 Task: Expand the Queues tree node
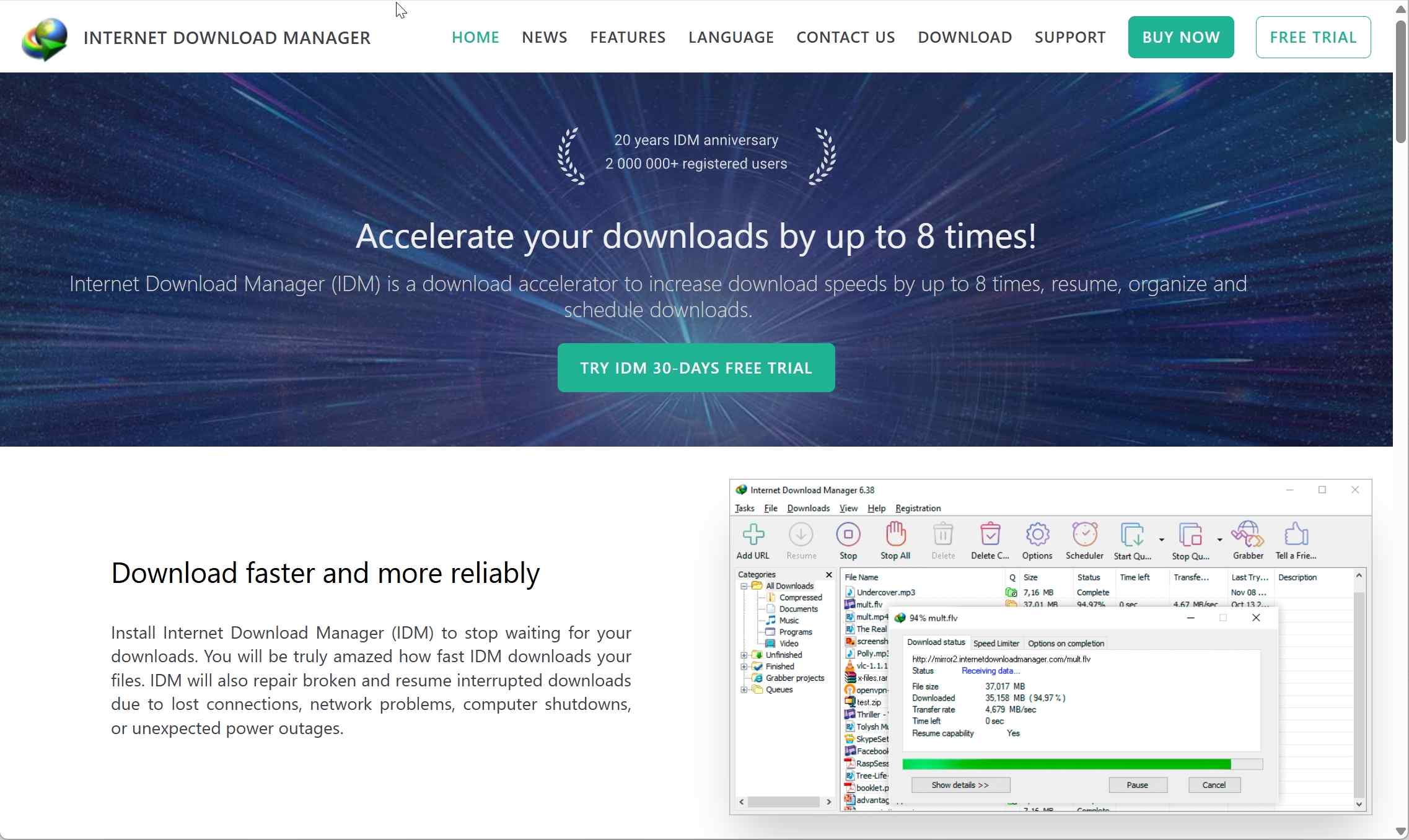point(744,689)
